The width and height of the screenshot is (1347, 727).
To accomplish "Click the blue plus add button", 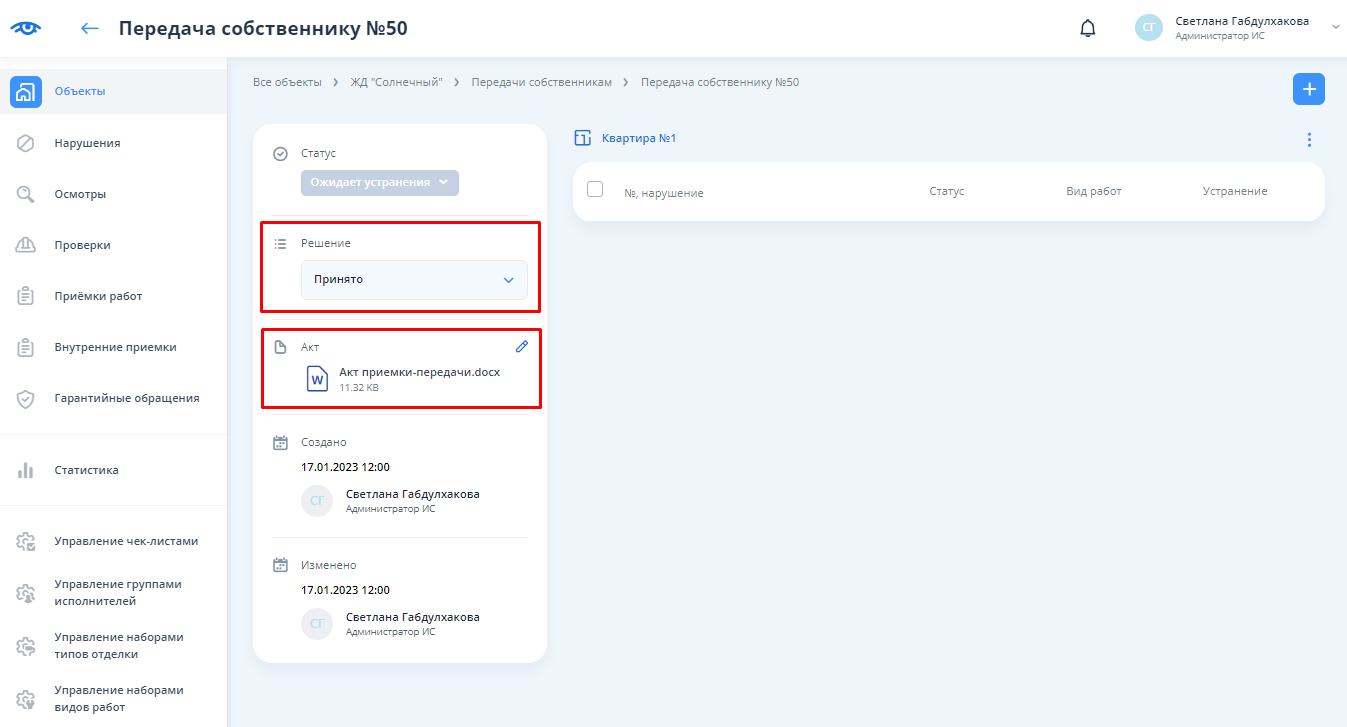I will 1308,89.
